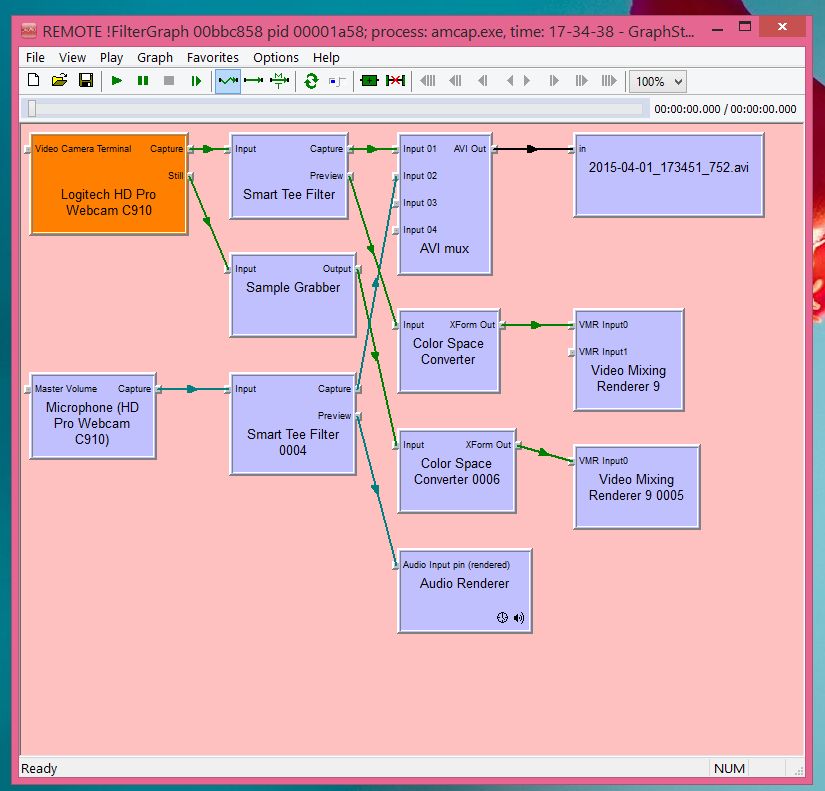Select the Video Mixing Renderer 9 0005 node

click(637, 487)
